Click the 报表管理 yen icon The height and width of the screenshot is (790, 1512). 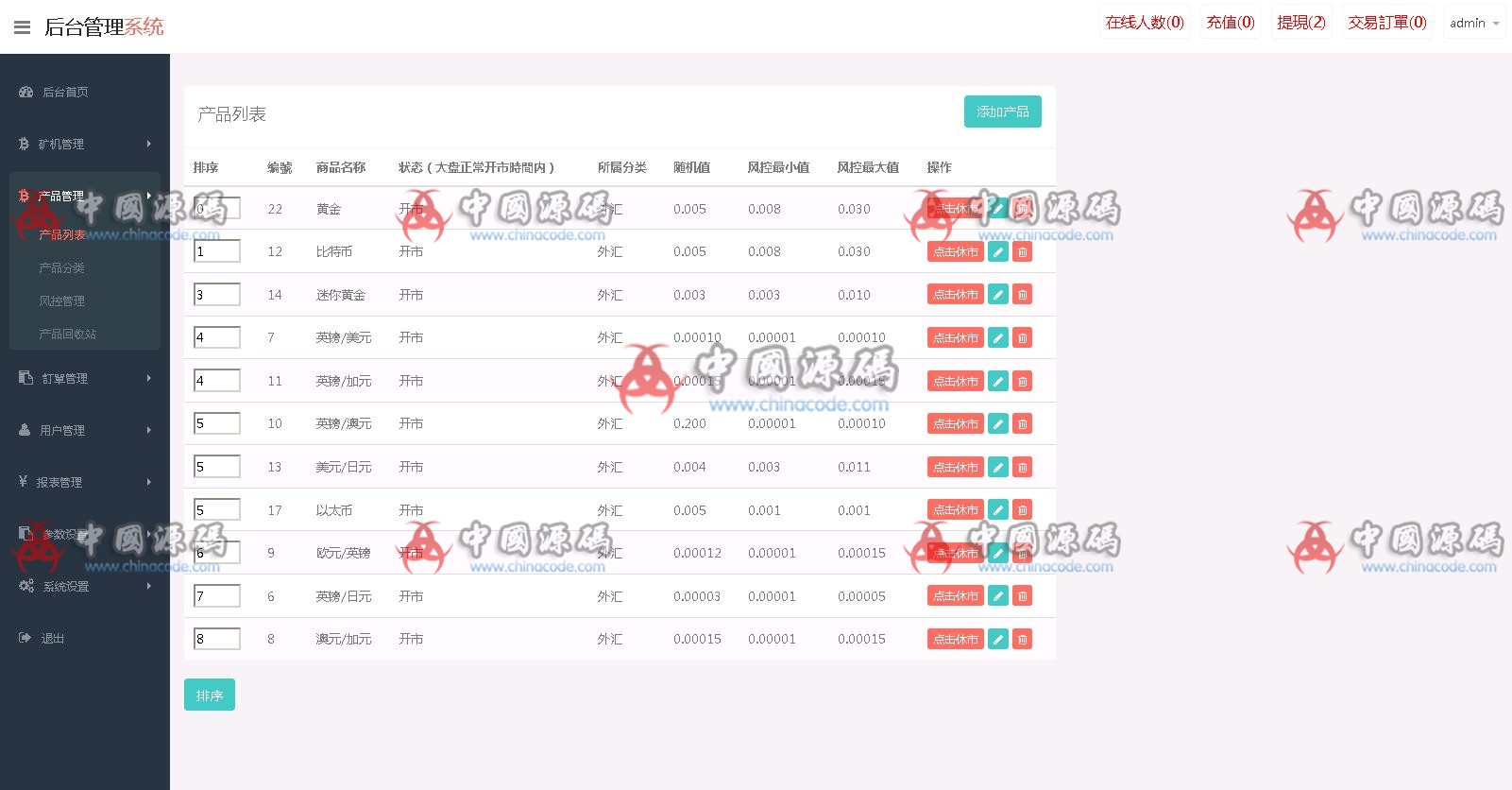pos(23,481)
